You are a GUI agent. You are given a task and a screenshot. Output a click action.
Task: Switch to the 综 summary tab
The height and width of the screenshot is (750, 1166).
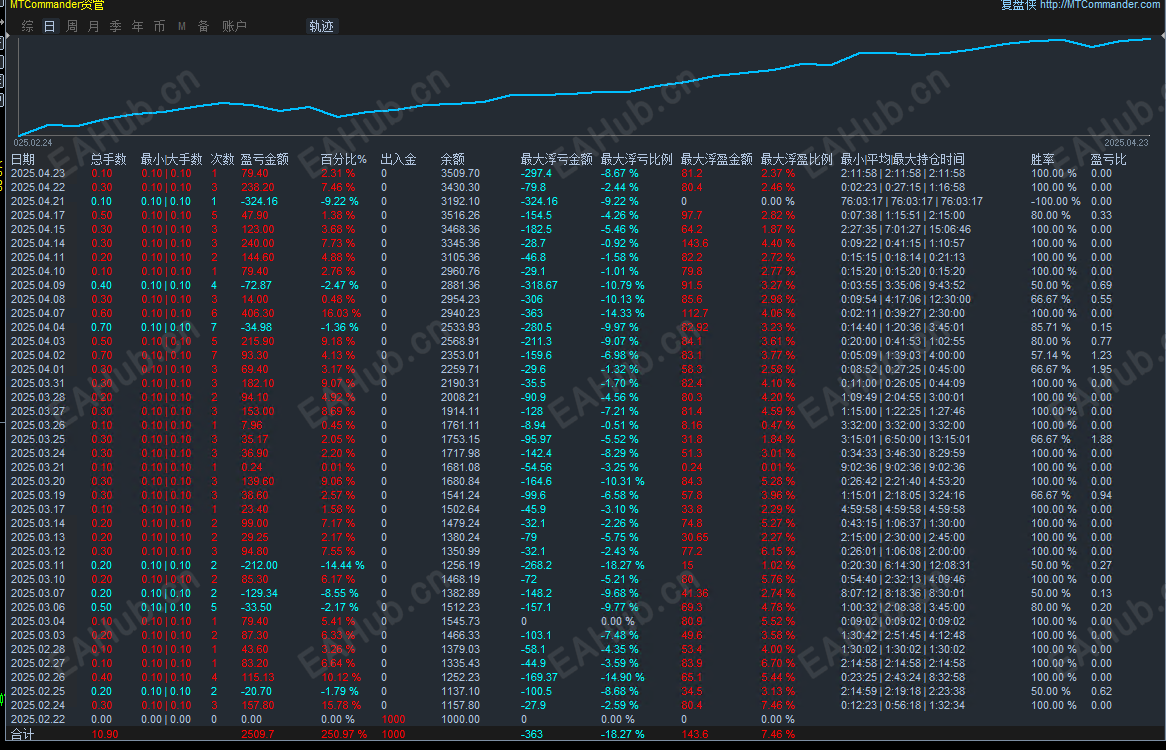tap(28, 26)
